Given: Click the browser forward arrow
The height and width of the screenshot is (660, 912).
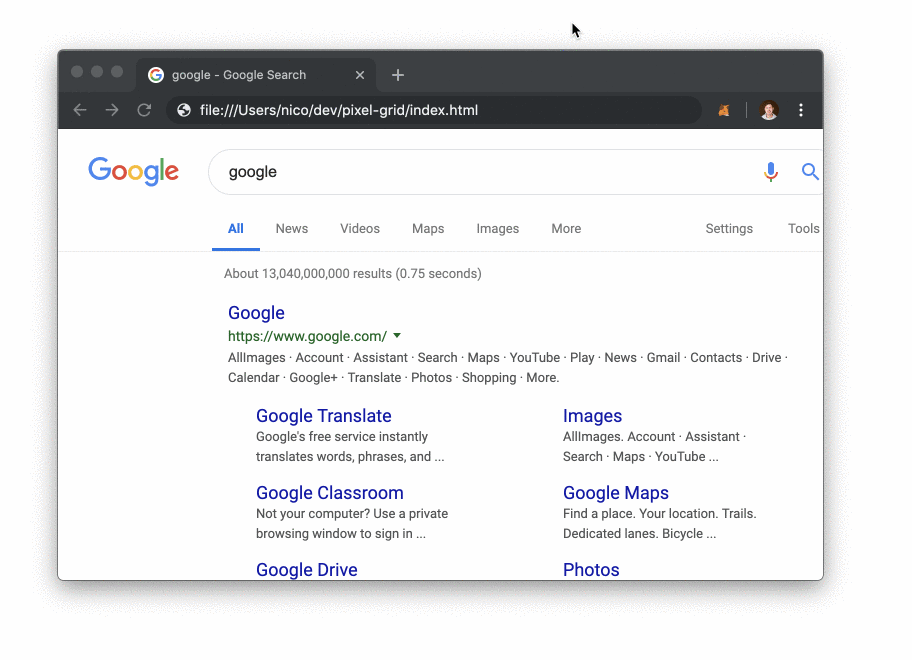Looking at the screenshot, I should [112, 110].
